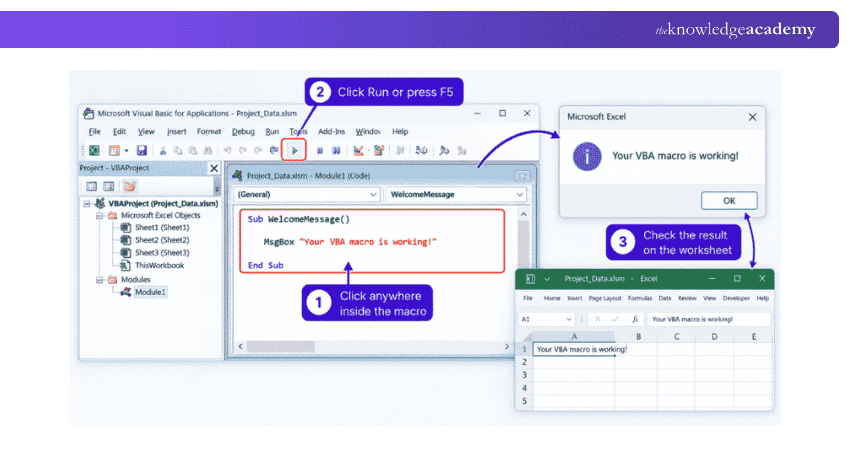This screenshot has height=450, width=850.
Task: Open the Insert UserForm dropdown arrow
Action: click(x=126, y=151)
